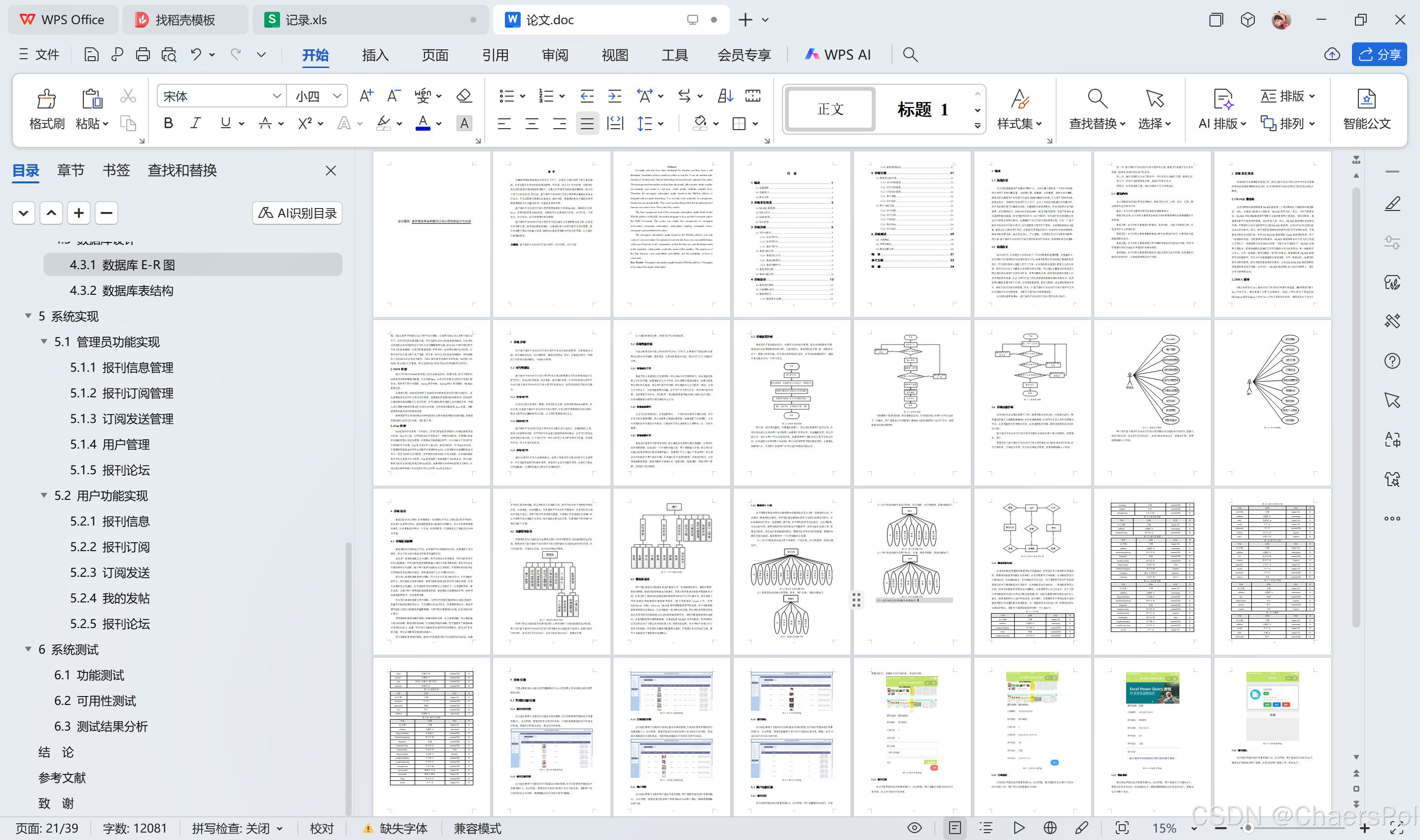Click the text highlight color button
This screenshot has height=840, width=1420.
pyautogui.click(x=384, y=123)
